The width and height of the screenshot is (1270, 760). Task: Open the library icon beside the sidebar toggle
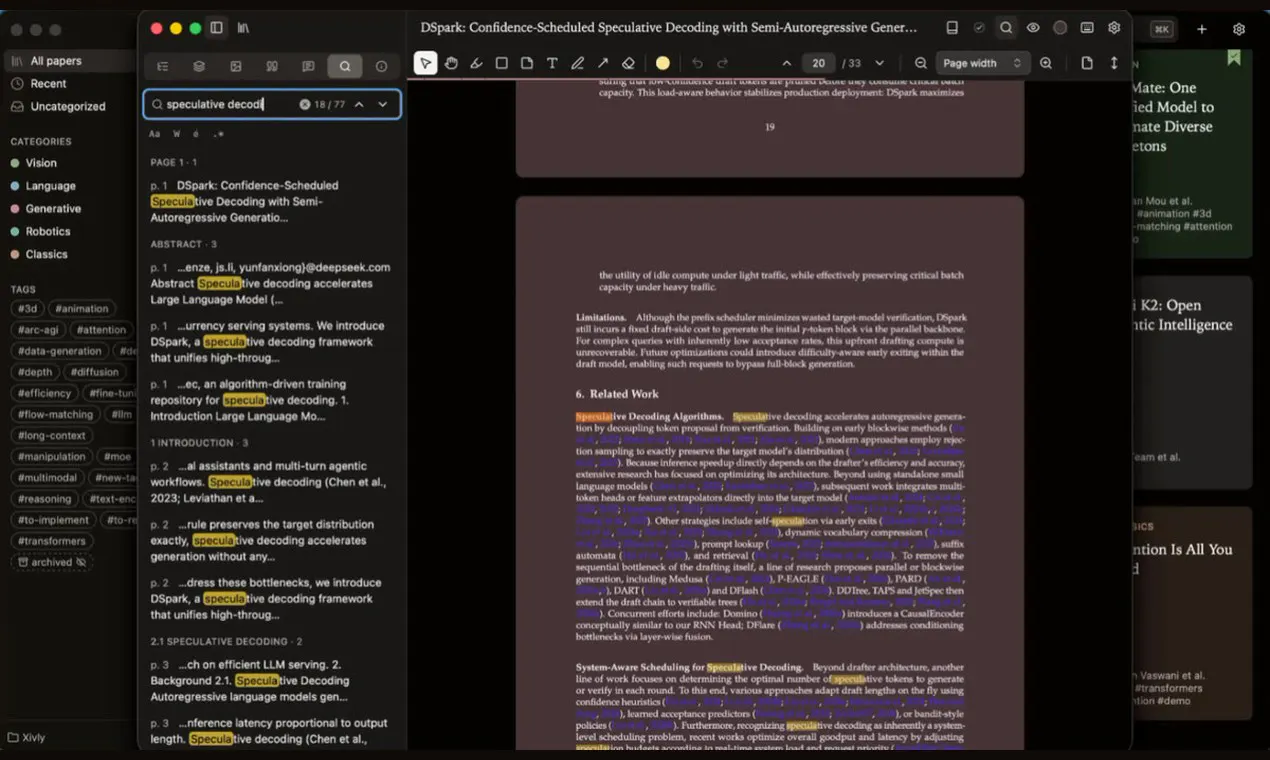(243, 28)
